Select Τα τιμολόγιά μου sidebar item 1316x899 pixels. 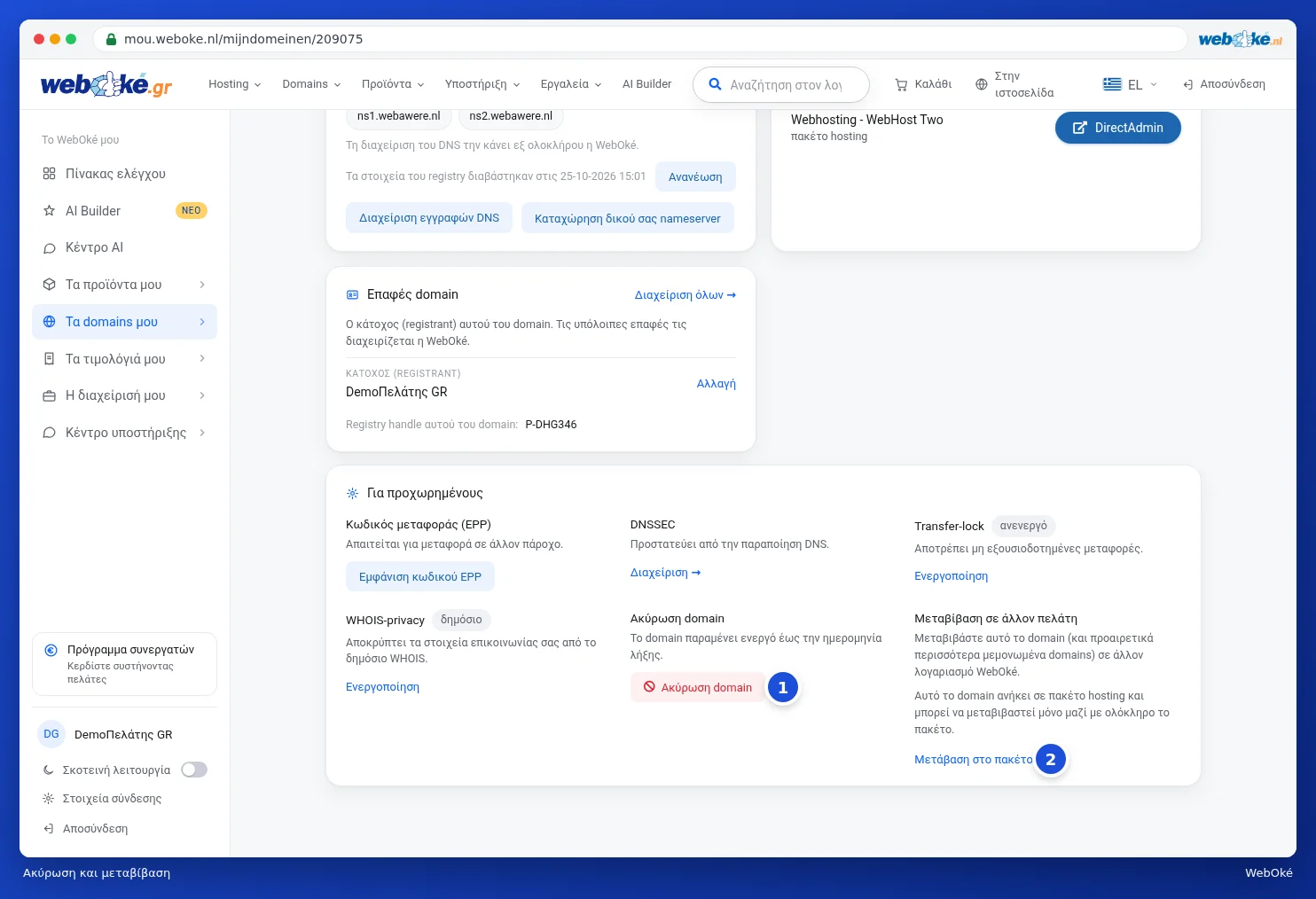coord(124,359)
